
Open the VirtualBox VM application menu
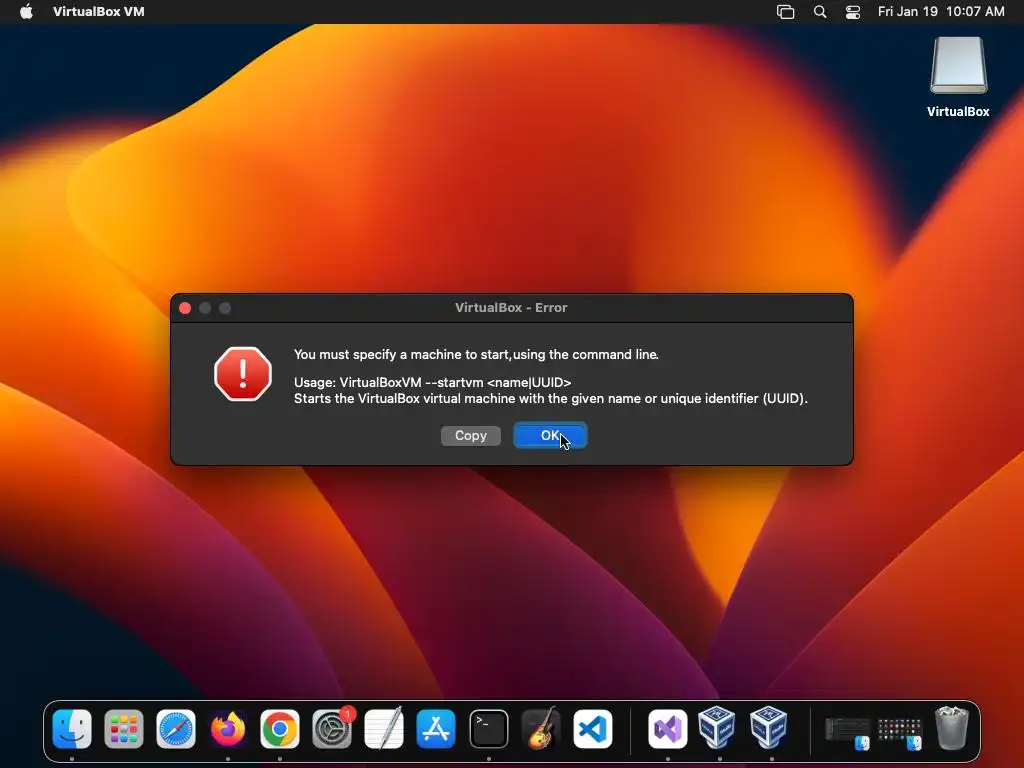click(x=99, y=12)
